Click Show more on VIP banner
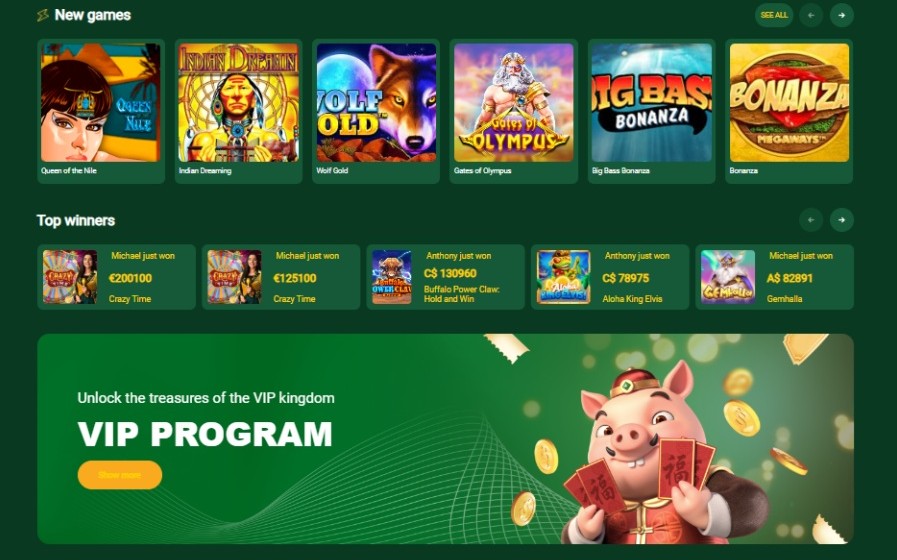Screen dimensions: 897x560 coord(120,475)
